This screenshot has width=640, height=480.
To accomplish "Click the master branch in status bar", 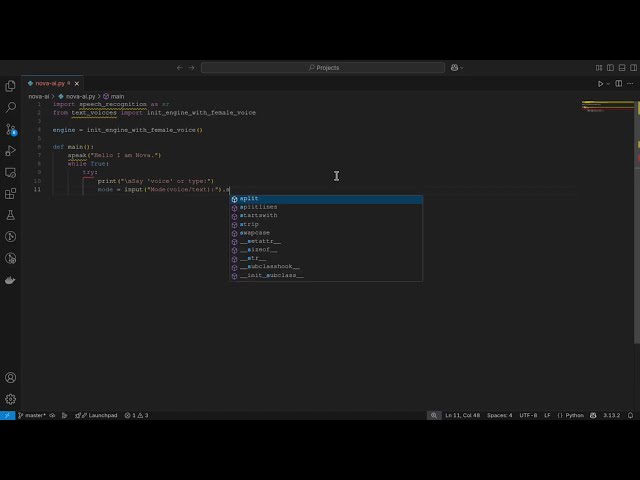I will pyautogui.click(x=31, y=416).
